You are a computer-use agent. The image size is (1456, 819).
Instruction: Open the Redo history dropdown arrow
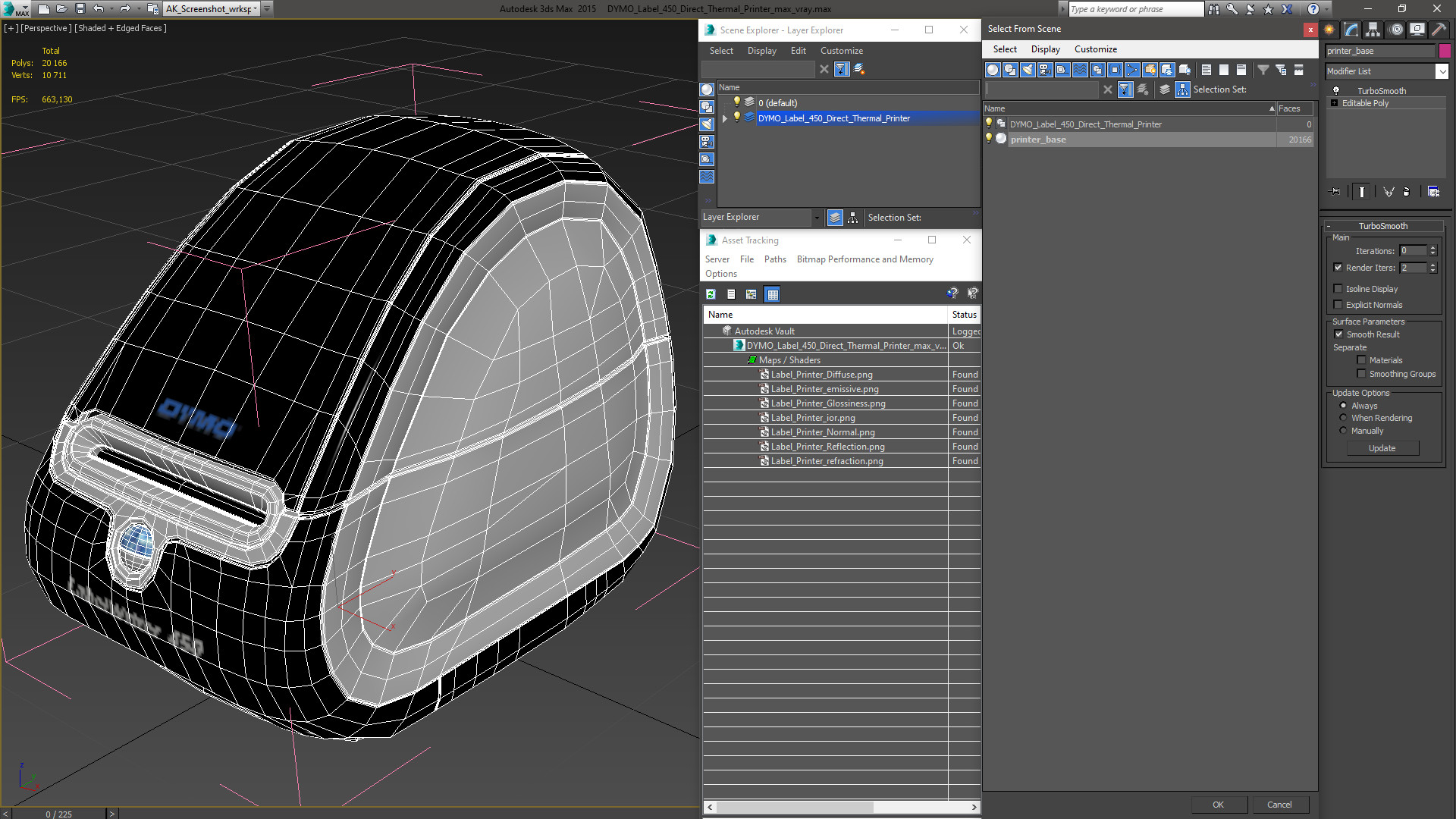138,9
